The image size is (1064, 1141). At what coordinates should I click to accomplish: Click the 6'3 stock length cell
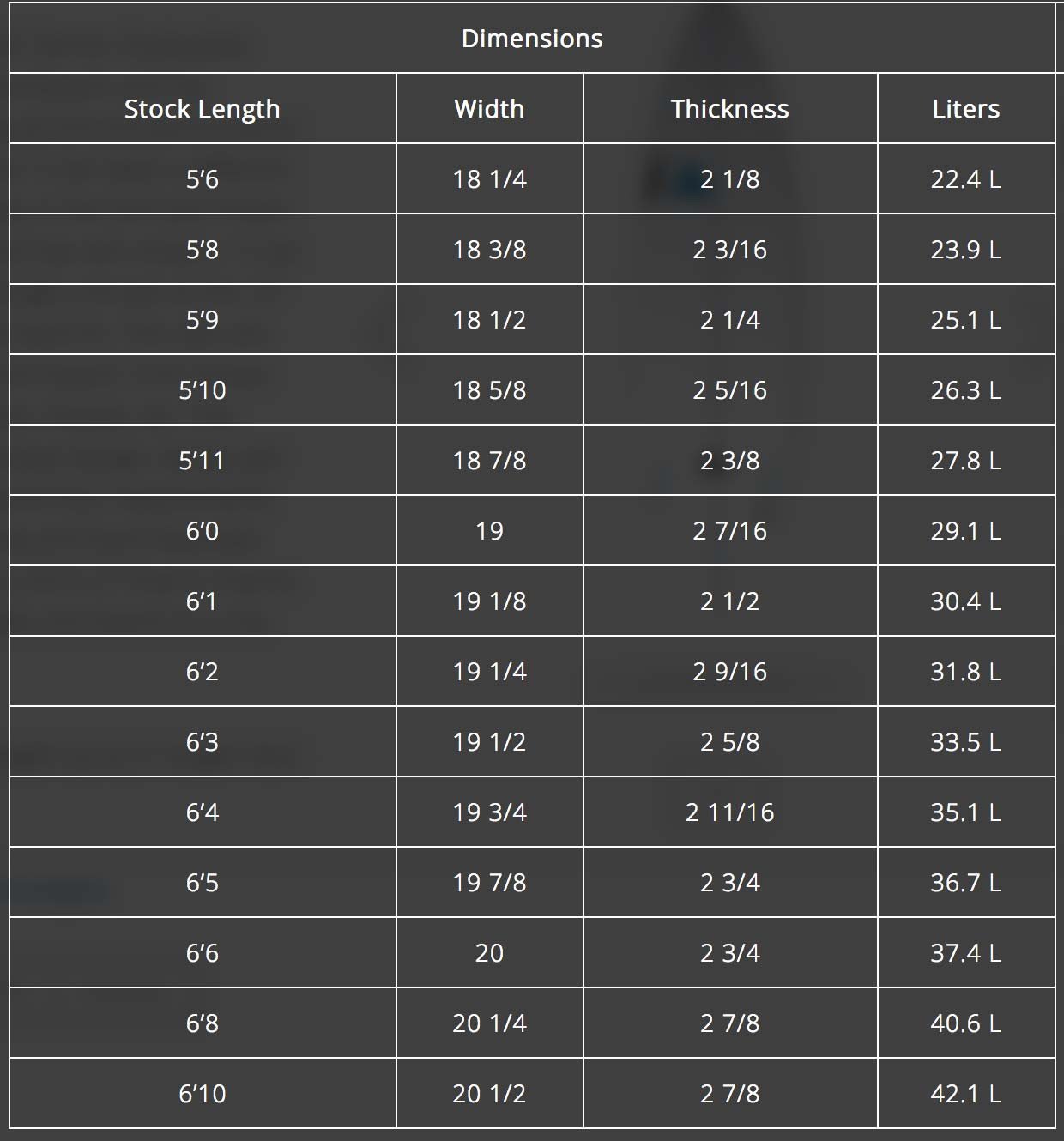[203, 742]
